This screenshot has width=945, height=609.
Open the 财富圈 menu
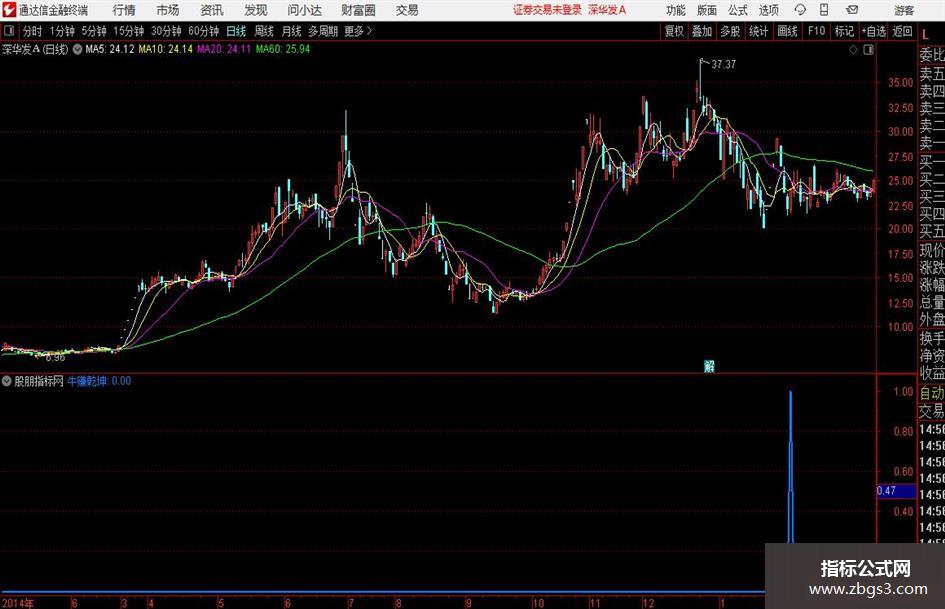pos(358,10)
